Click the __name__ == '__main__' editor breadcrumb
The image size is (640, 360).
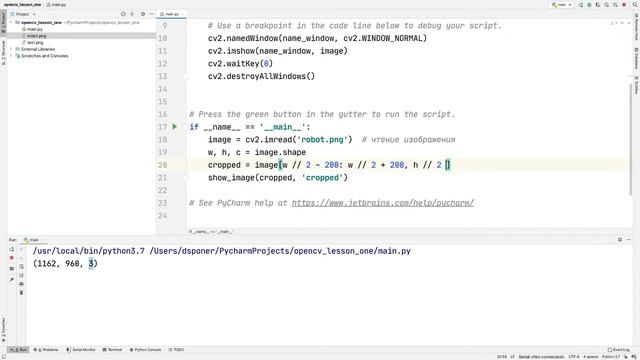click(211, 231)
